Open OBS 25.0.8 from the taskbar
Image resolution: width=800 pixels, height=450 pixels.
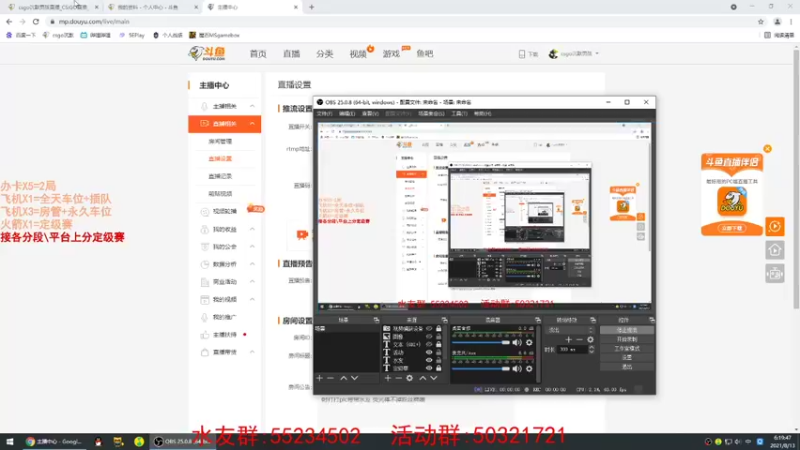click(183, 442)
